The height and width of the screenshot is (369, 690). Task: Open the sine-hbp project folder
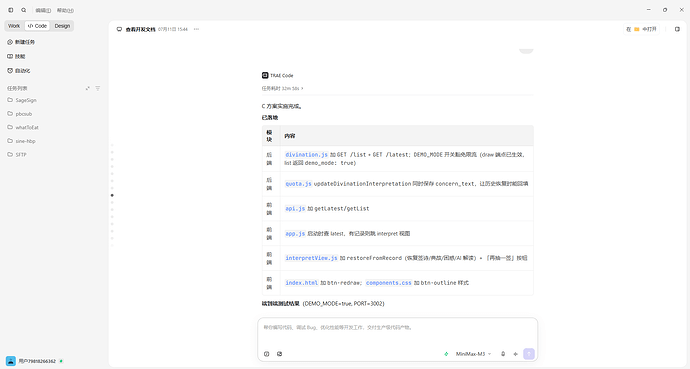point(21,141)
